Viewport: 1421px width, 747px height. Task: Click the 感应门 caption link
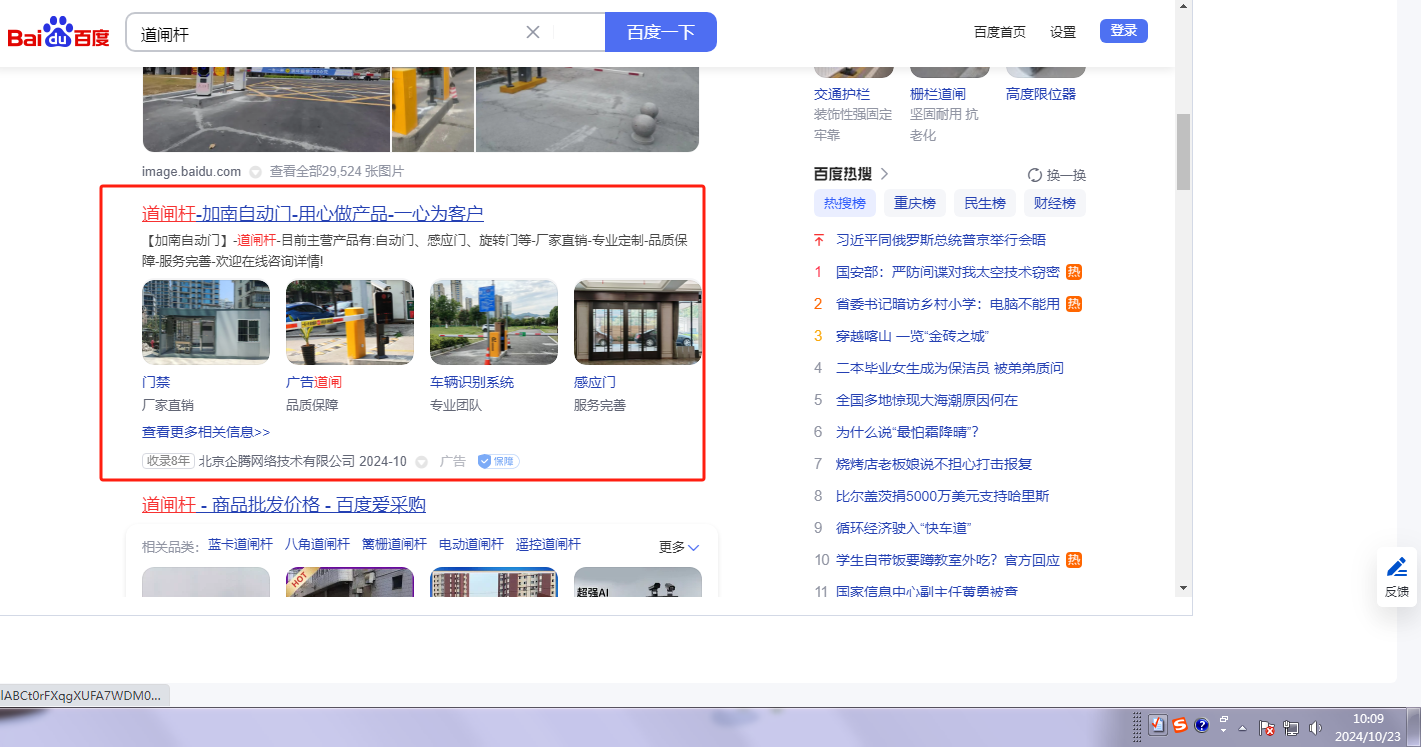pyautogui.click(x=595, y=382)
